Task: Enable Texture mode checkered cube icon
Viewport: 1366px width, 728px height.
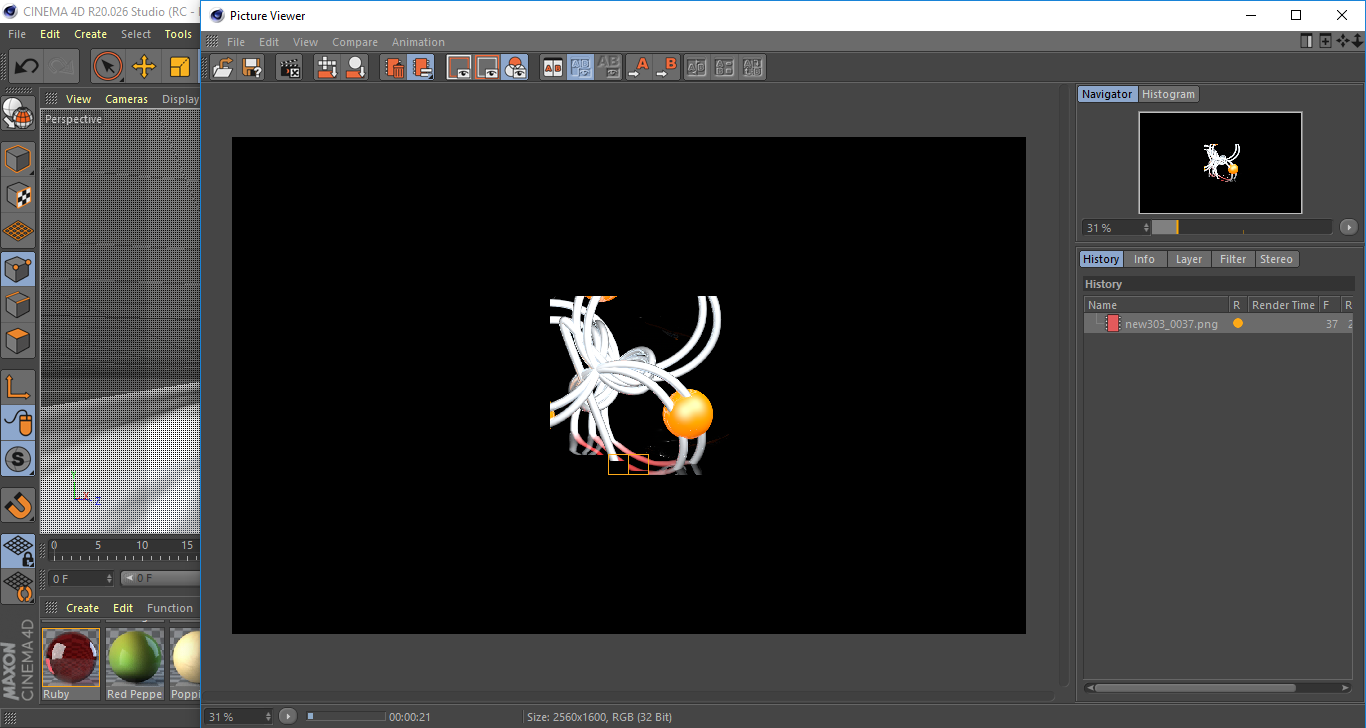Action: (18, 195)
